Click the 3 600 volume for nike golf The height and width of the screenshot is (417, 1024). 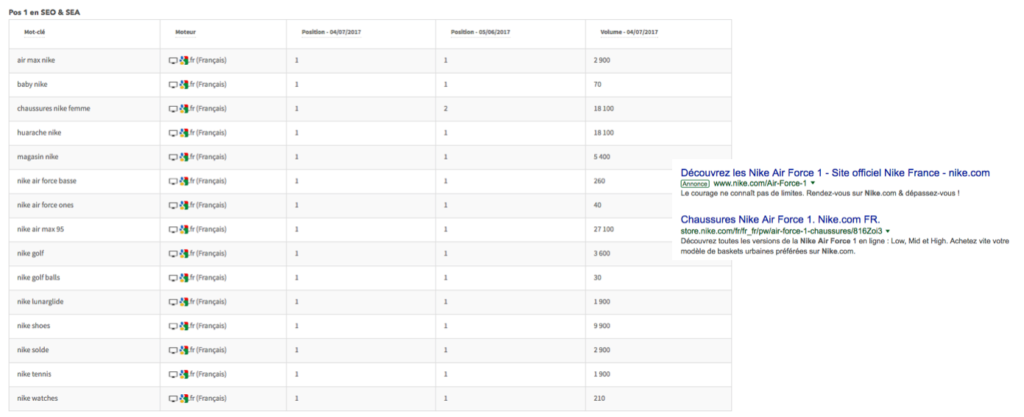601,253
